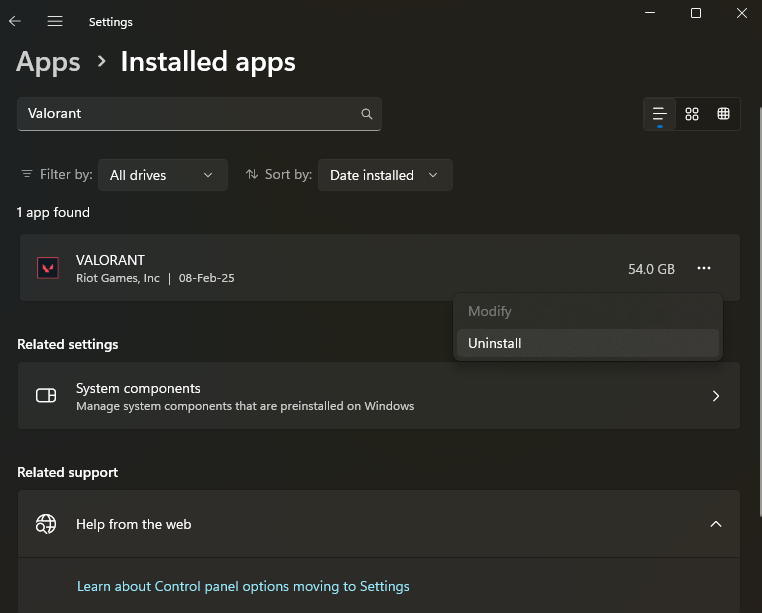Click the Valorant search text field
The width and height of the screenshot is (762, 613).
coord(190,114)
